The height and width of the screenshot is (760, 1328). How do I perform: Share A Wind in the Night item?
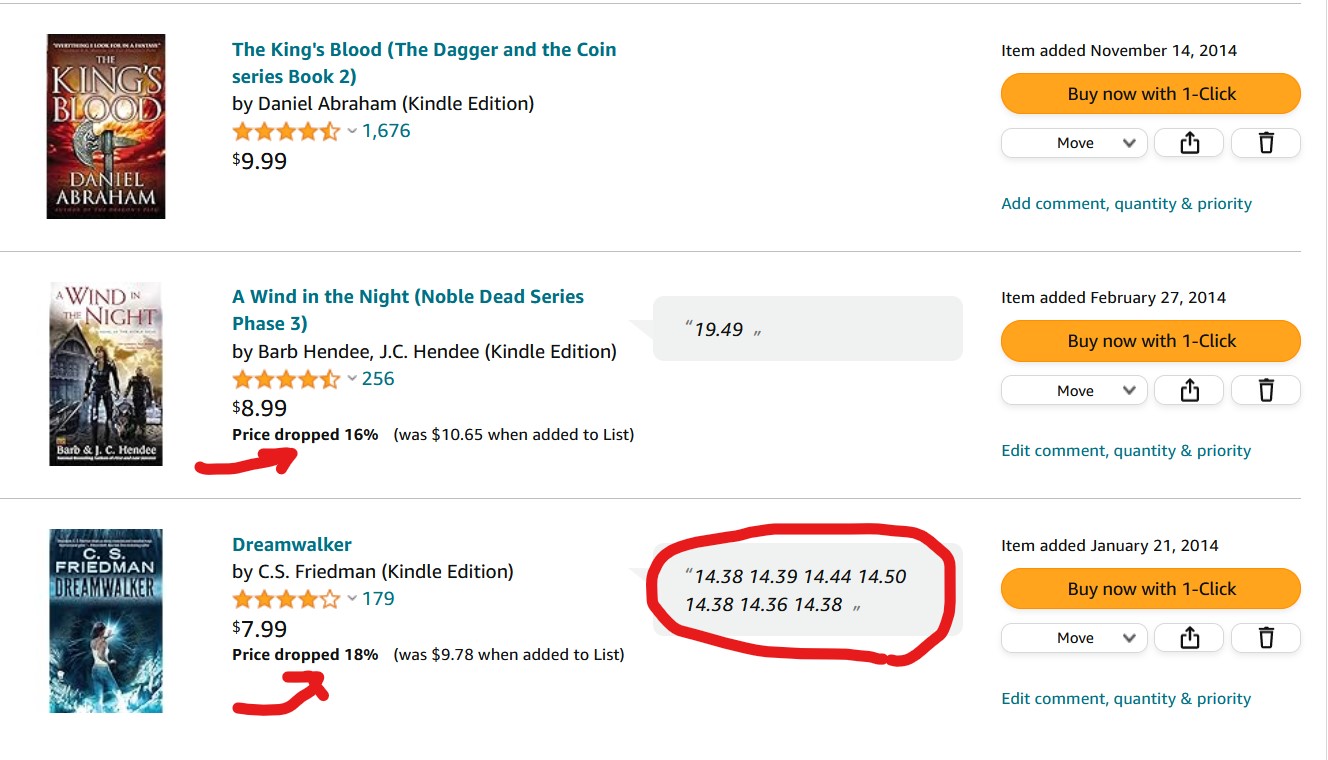pyautogui.click(x=1189, y=390)
